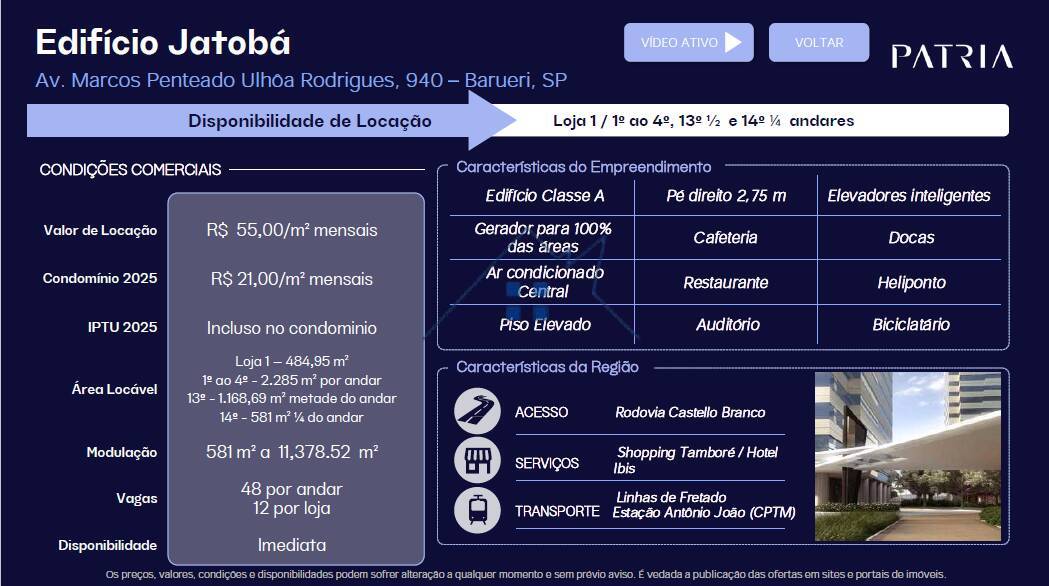The image size is (1049, 586).
Task: Click the Imediata availability value
Action: pos(292,545)
